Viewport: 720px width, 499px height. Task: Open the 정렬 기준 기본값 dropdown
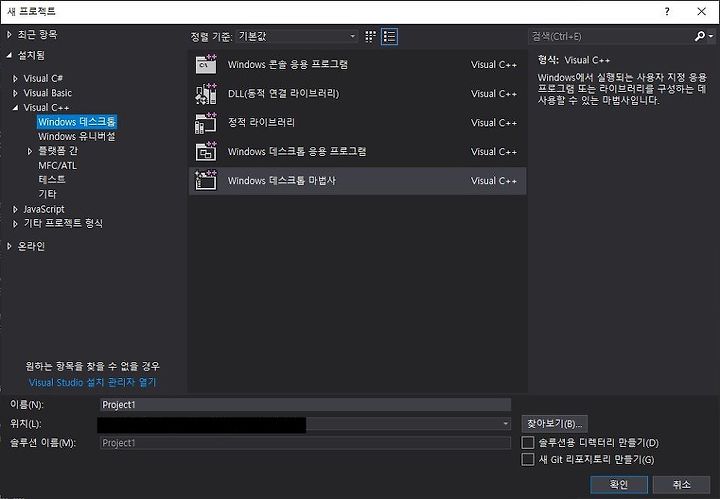tap(297, 36)
